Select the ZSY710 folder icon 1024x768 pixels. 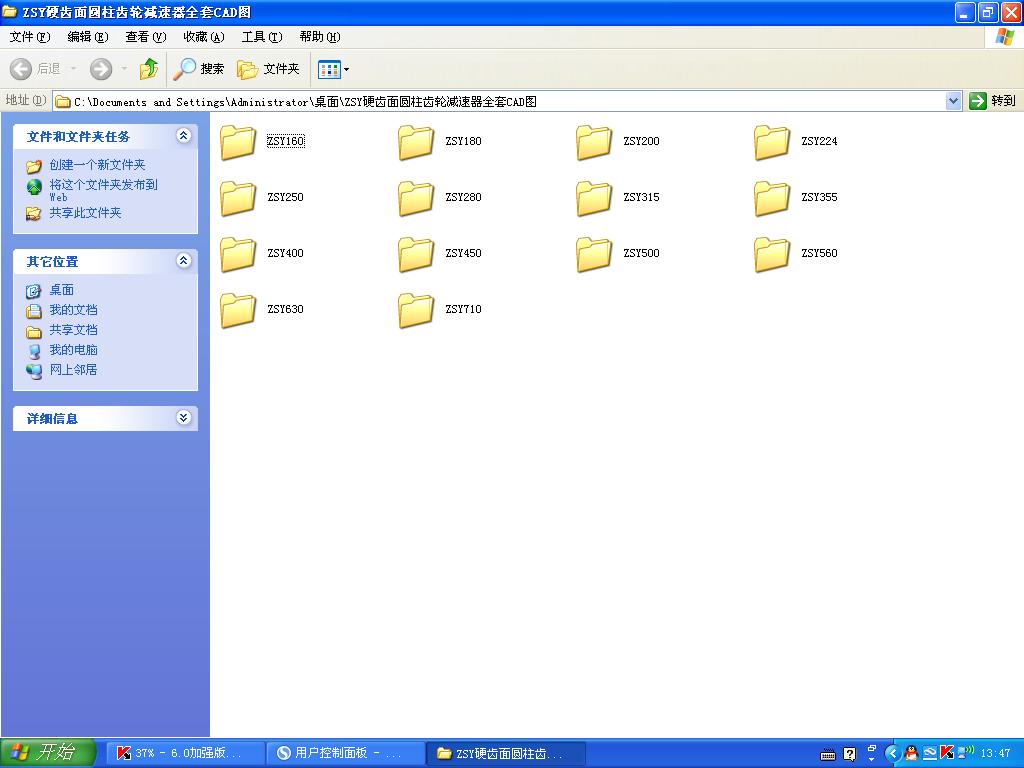pyautogui.click(x=416, y=310)
